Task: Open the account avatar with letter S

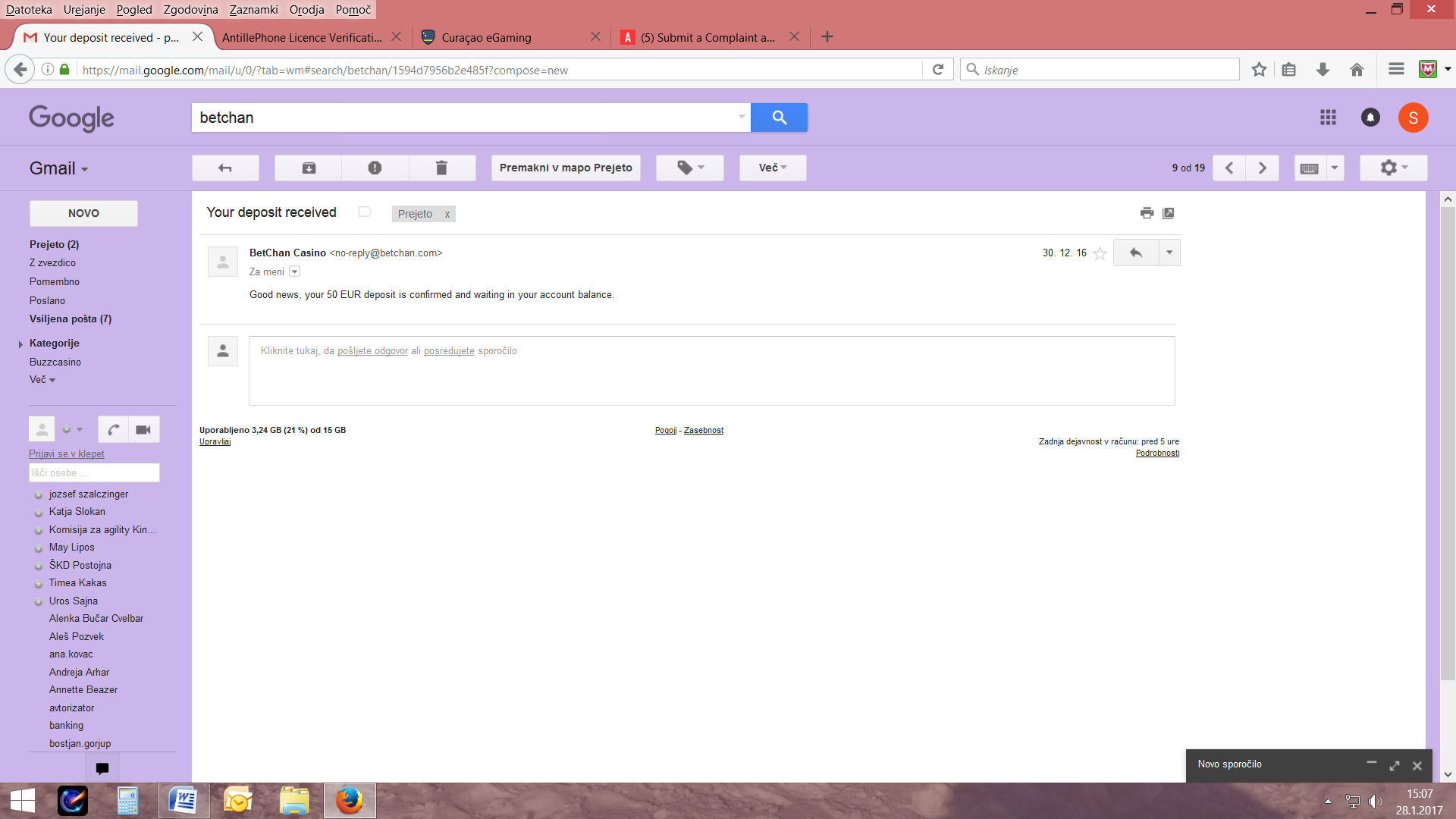Action: pos(1413,118)
